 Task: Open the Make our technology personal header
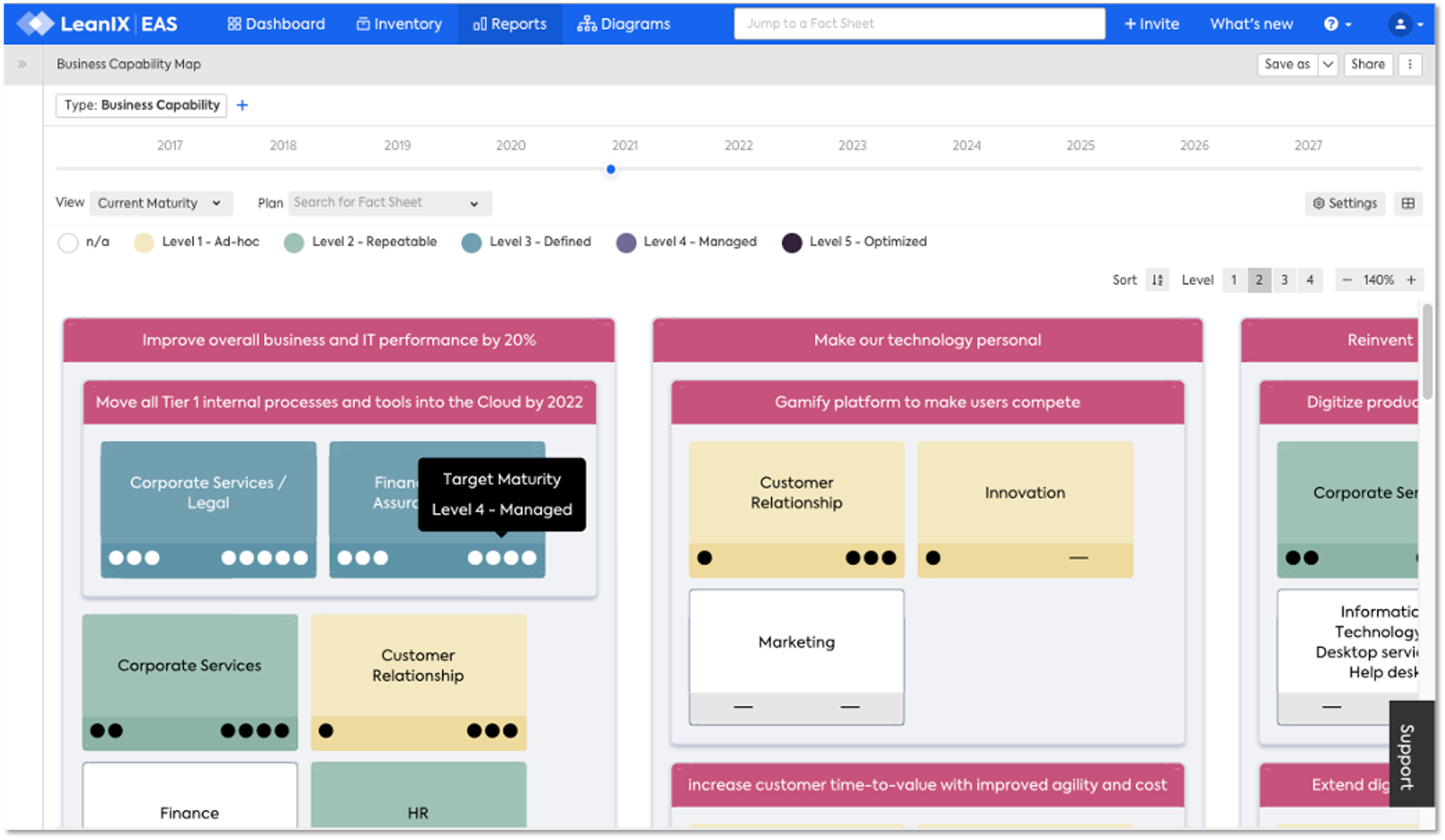[928, 340]
